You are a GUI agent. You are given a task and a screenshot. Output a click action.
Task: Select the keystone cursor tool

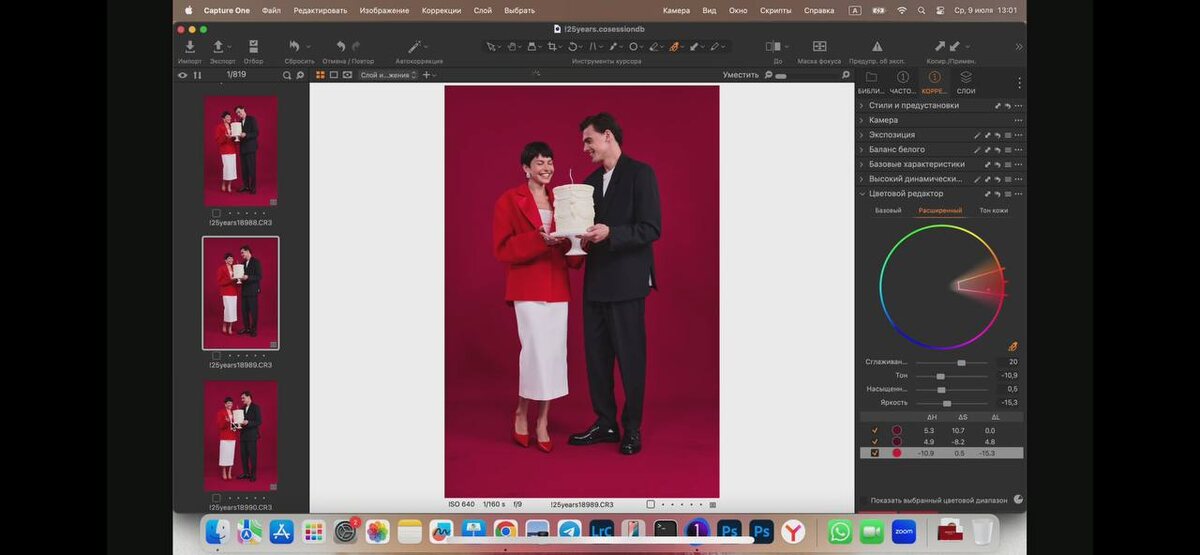pyautogui.click(x=593, y=47)
